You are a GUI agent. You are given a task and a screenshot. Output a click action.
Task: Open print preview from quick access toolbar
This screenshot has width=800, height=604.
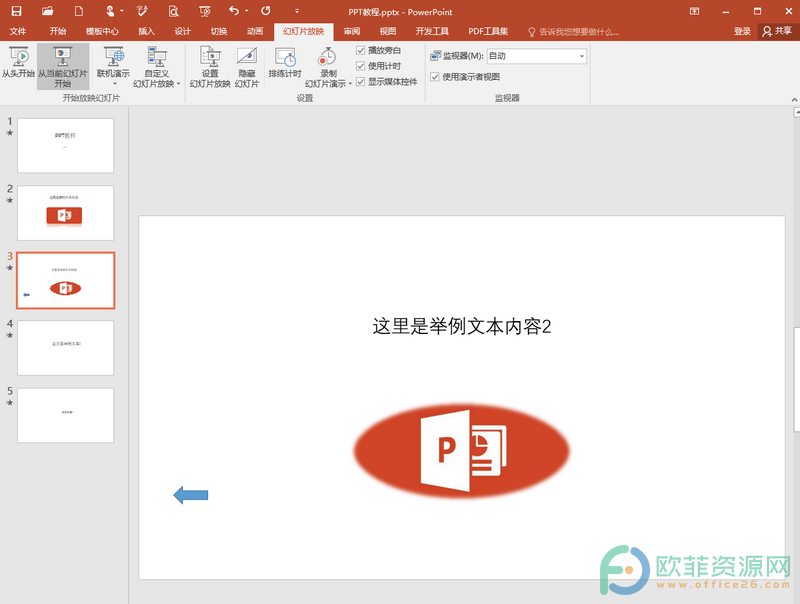173,11
